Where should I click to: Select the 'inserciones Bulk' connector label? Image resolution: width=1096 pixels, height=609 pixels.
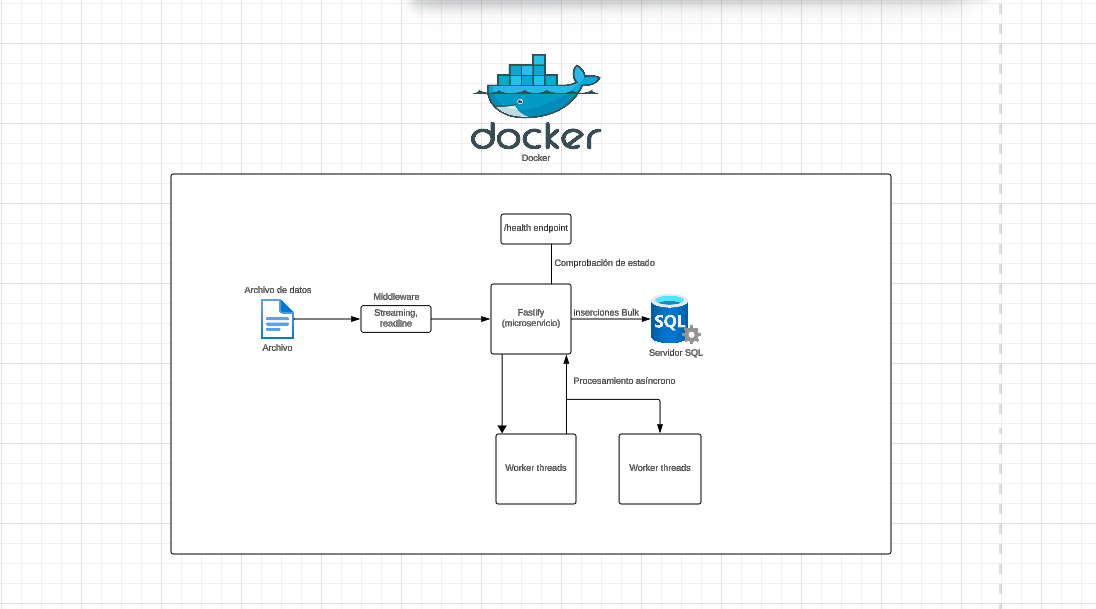pyautogui.click(x=606, y=313)
